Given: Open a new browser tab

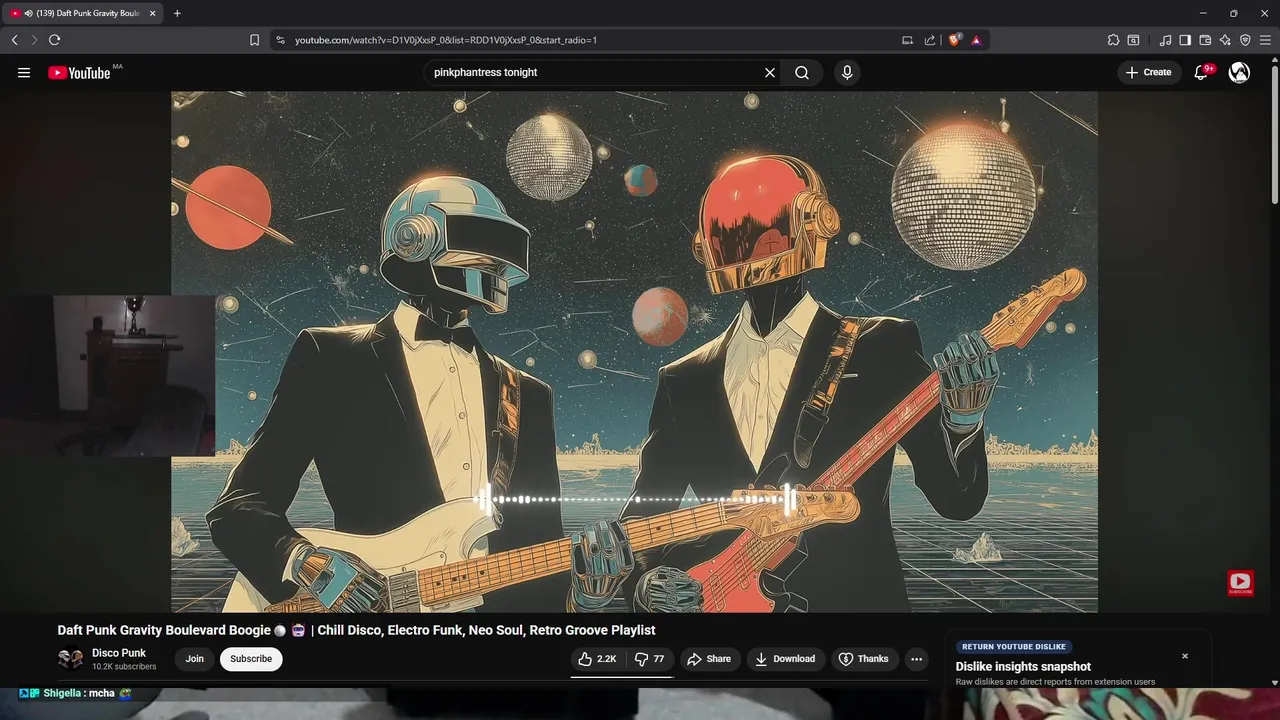Looking at the screenshot, I should [177, 13].
